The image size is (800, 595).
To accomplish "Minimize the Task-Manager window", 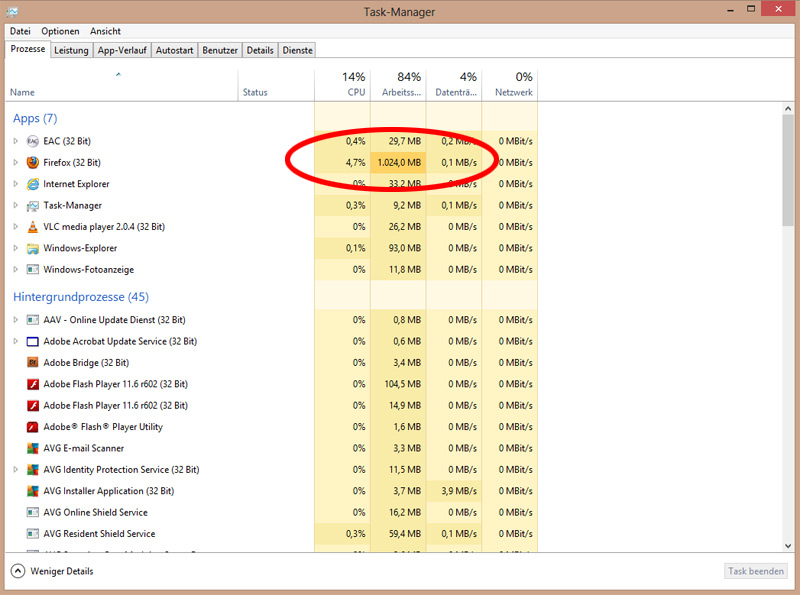I will click(730, 10).
